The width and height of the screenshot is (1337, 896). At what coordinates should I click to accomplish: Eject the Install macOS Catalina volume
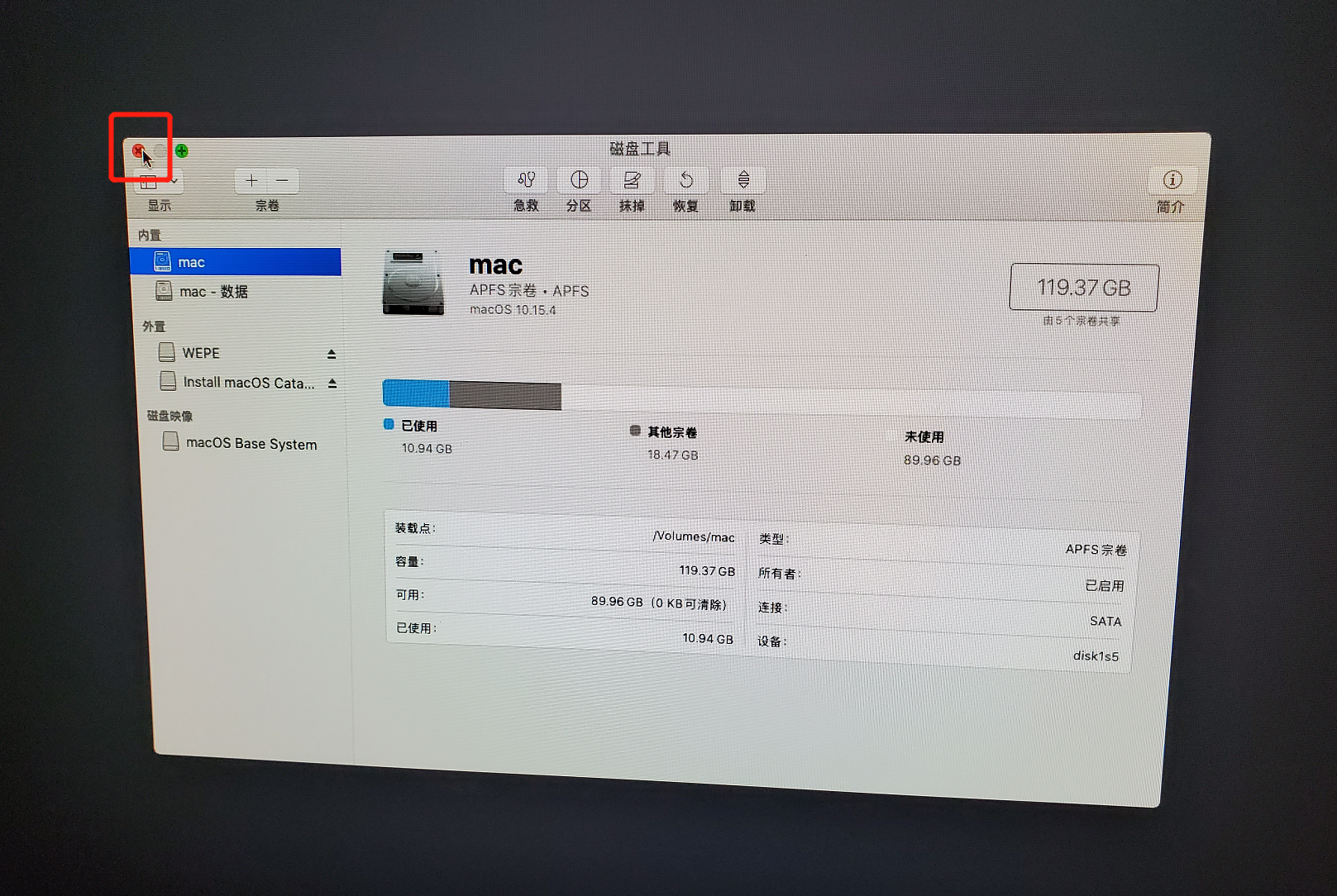click(x=332, y=384)
